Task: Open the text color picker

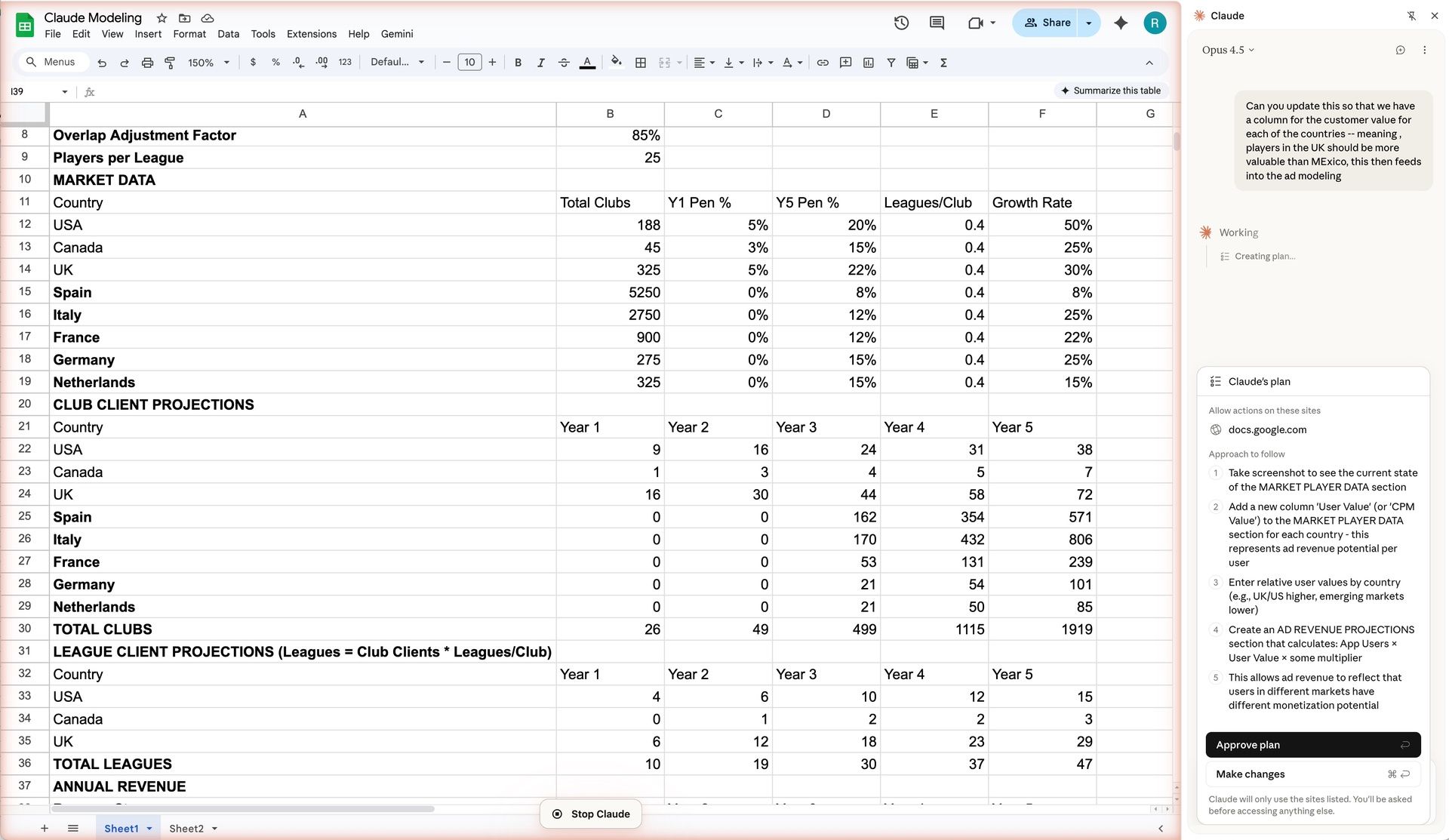Action: (x=587, y=63)
